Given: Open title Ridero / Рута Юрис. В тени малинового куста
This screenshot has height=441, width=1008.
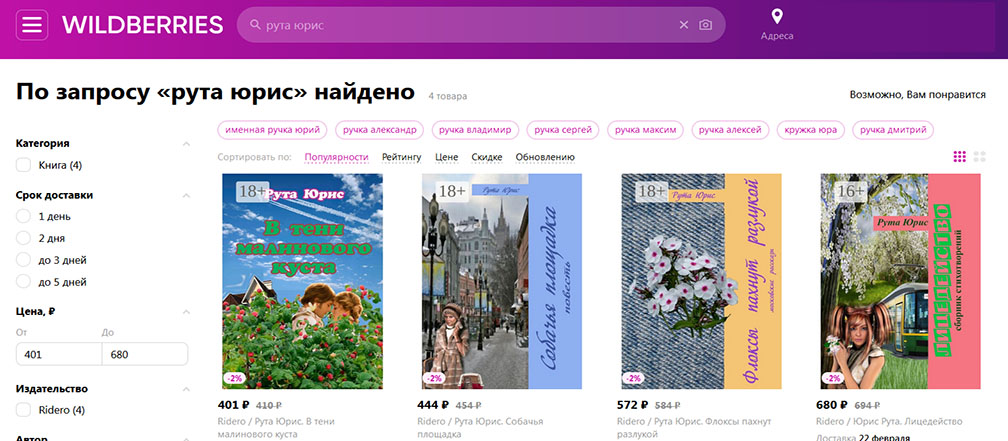Looking at the screenshot, I should tap(276, 428).
